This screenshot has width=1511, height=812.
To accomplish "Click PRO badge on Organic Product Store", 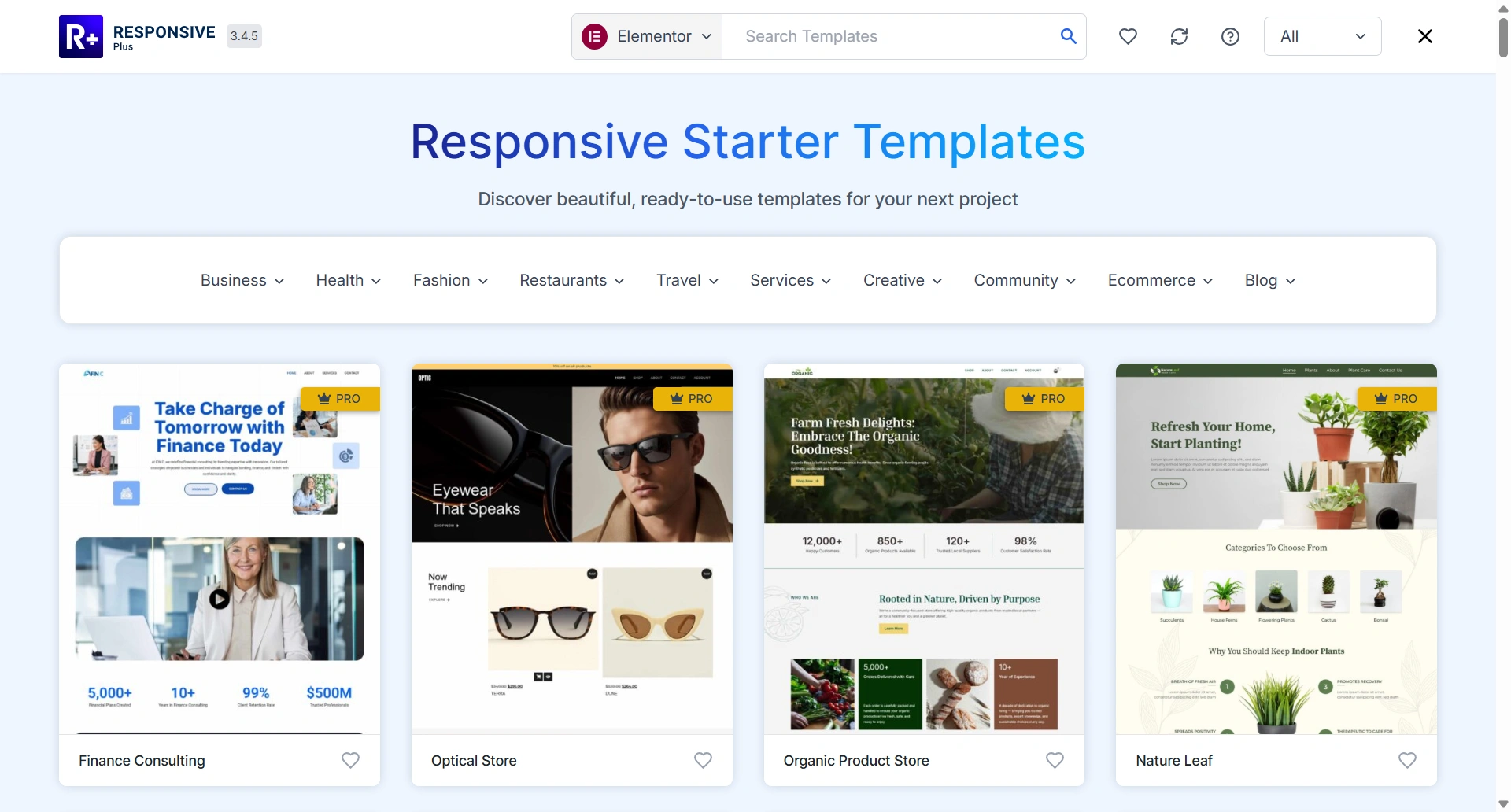I will [1044, 399].
